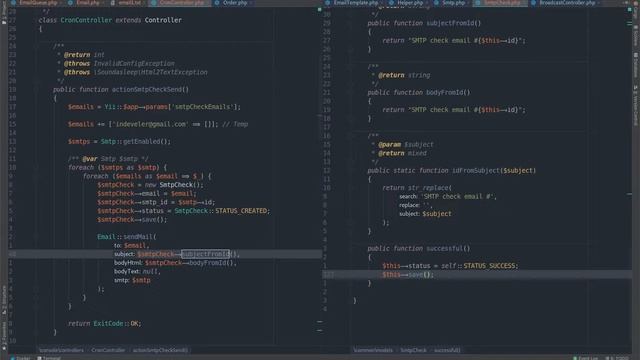The height and width of the screenshot is (360, 640).
Task: Click the right editor vertical scrollbar
Action: [629, 180]
